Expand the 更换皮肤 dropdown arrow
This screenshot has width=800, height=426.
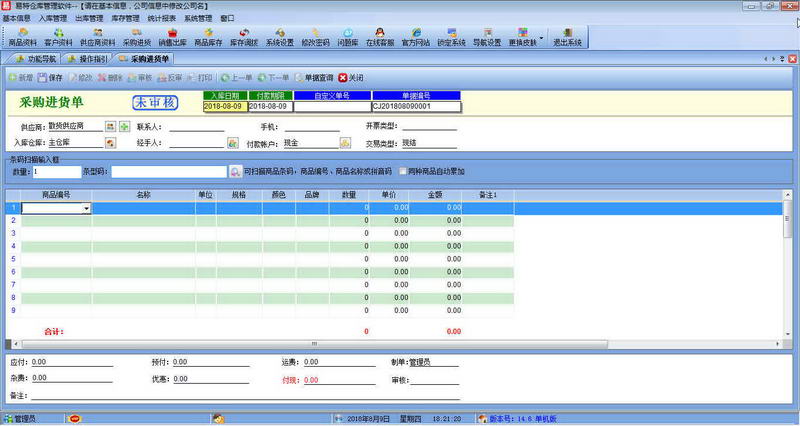[x=542, y=40]
